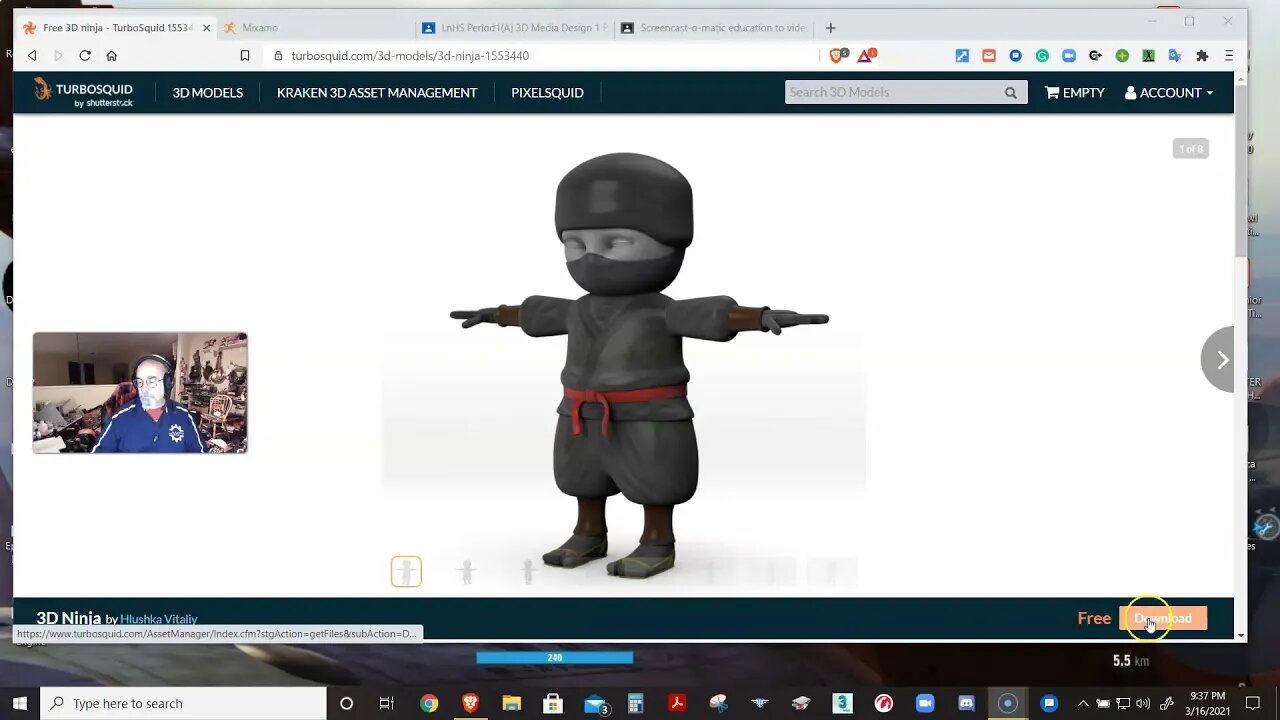Open the Hlushka Vitaliy author link
1280x720 pixels.
point(159,619)
